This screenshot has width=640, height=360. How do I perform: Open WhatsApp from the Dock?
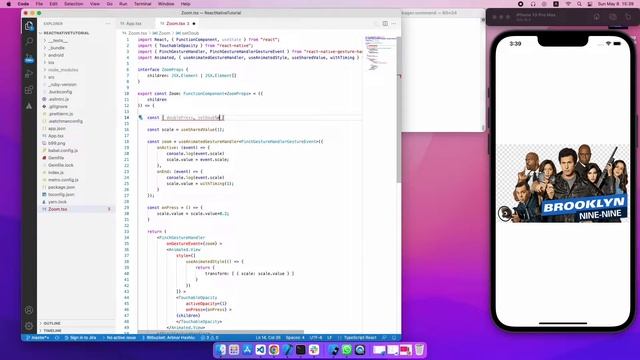pyautogui.click(x=347, y=350)
